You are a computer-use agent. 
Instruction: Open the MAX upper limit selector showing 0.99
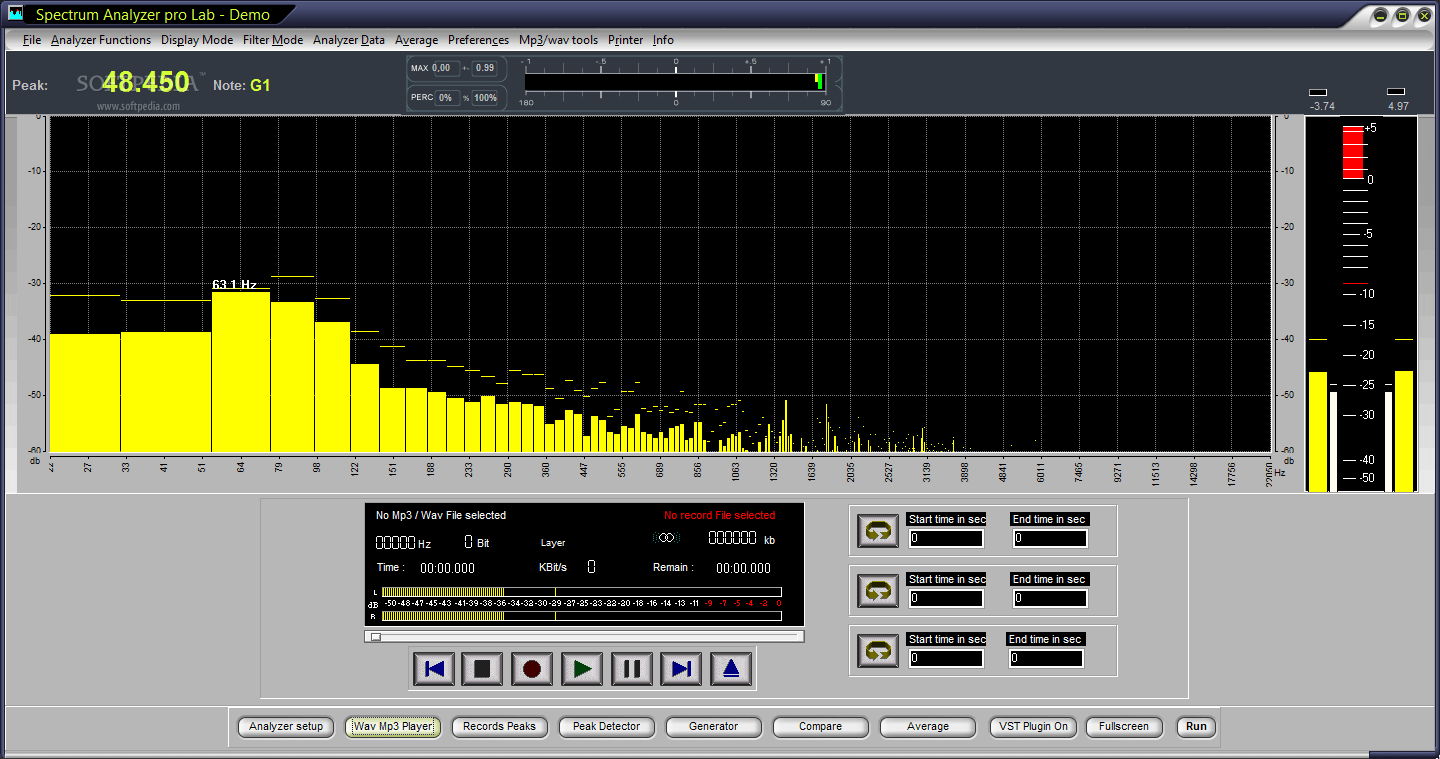click(484, 68)
